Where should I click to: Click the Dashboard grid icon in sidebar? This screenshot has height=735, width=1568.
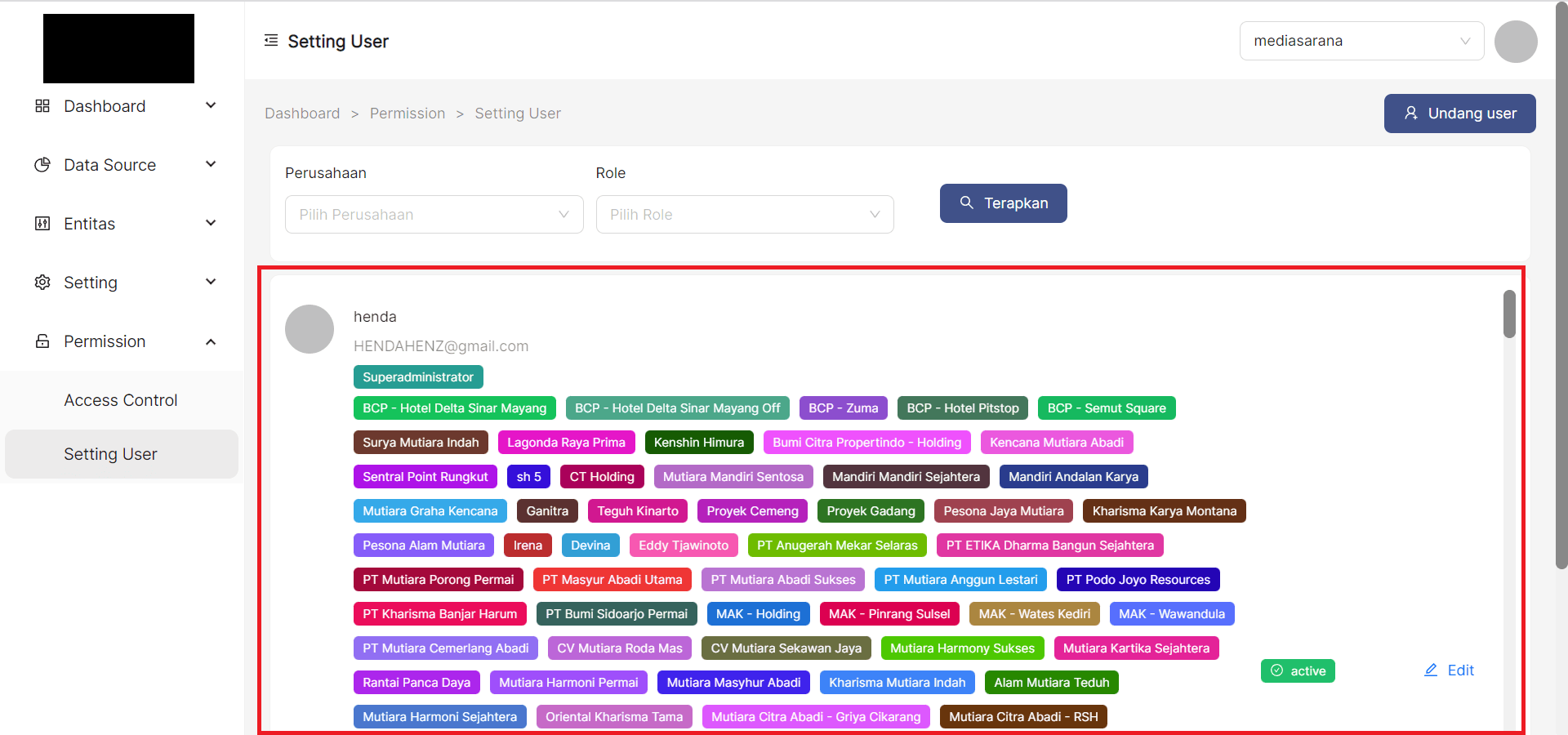tap(42, 106)
